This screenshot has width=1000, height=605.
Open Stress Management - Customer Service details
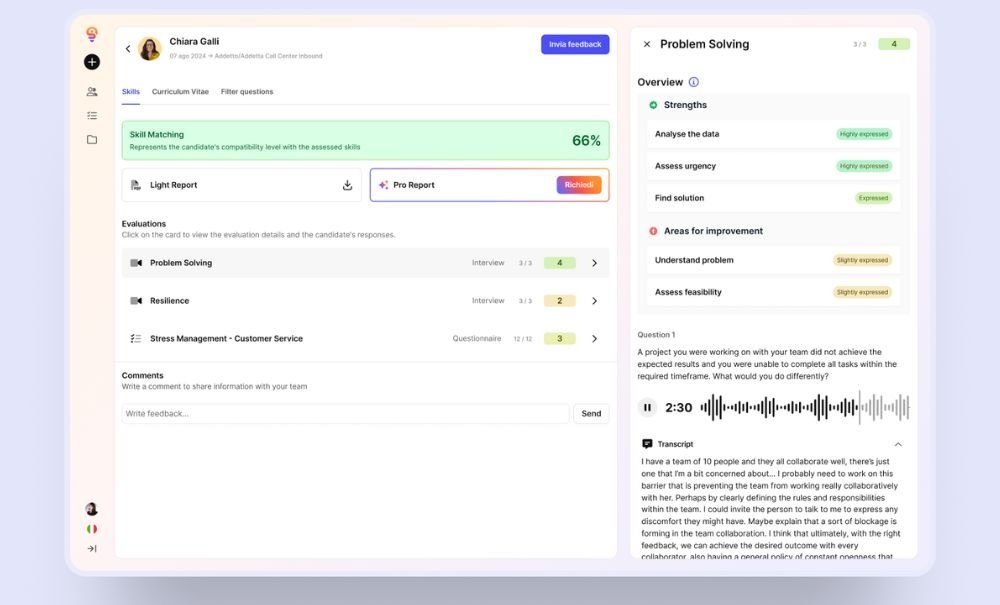coord(594,339)
